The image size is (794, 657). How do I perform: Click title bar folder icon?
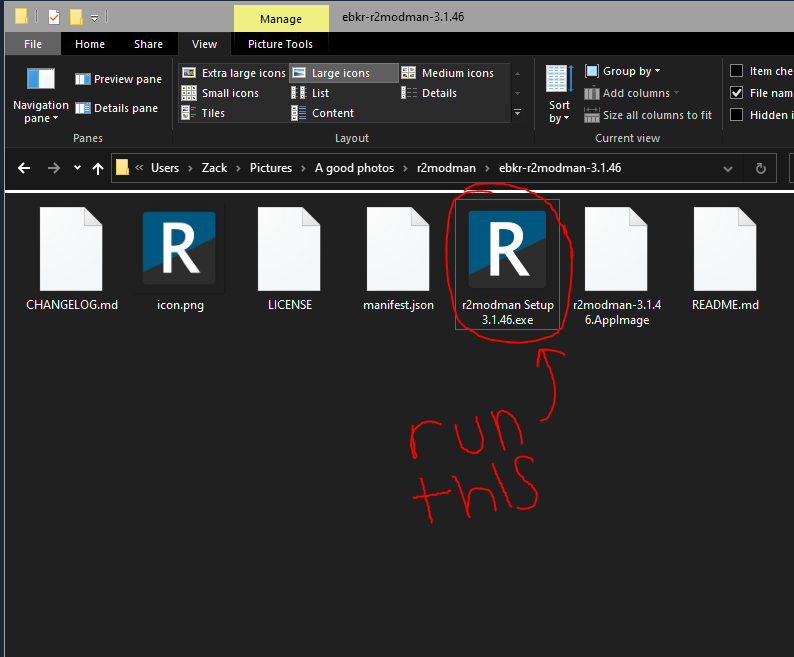[21, 17]
